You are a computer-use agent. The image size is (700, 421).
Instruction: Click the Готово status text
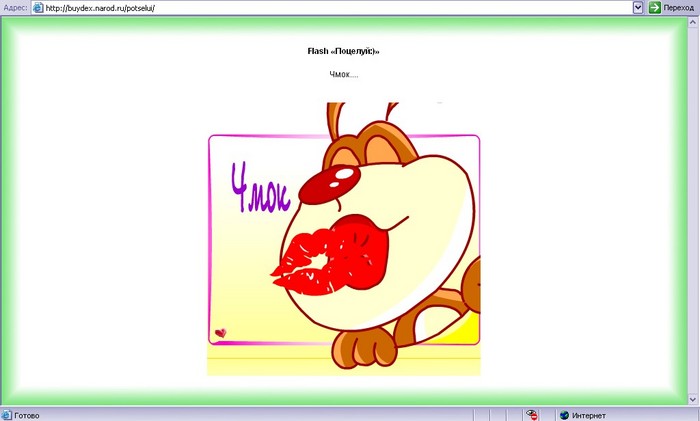tap(27, 416)
